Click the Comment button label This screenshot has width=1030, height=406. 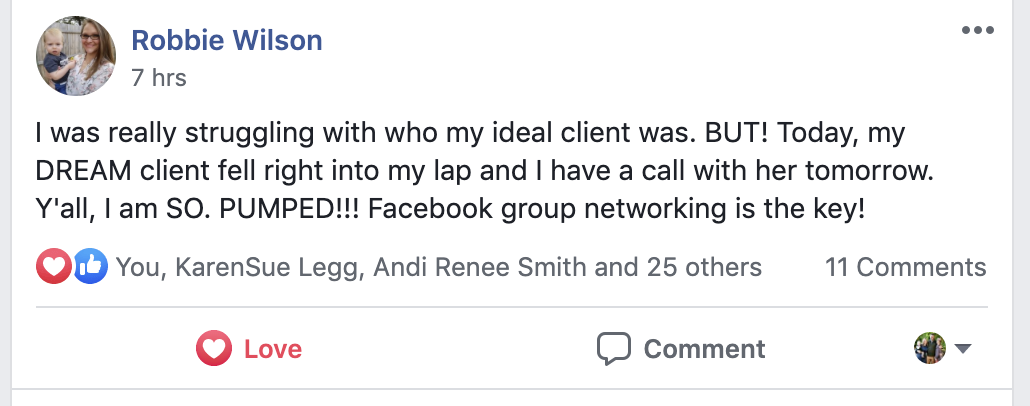pyautogui.click(x=704, y=348)
